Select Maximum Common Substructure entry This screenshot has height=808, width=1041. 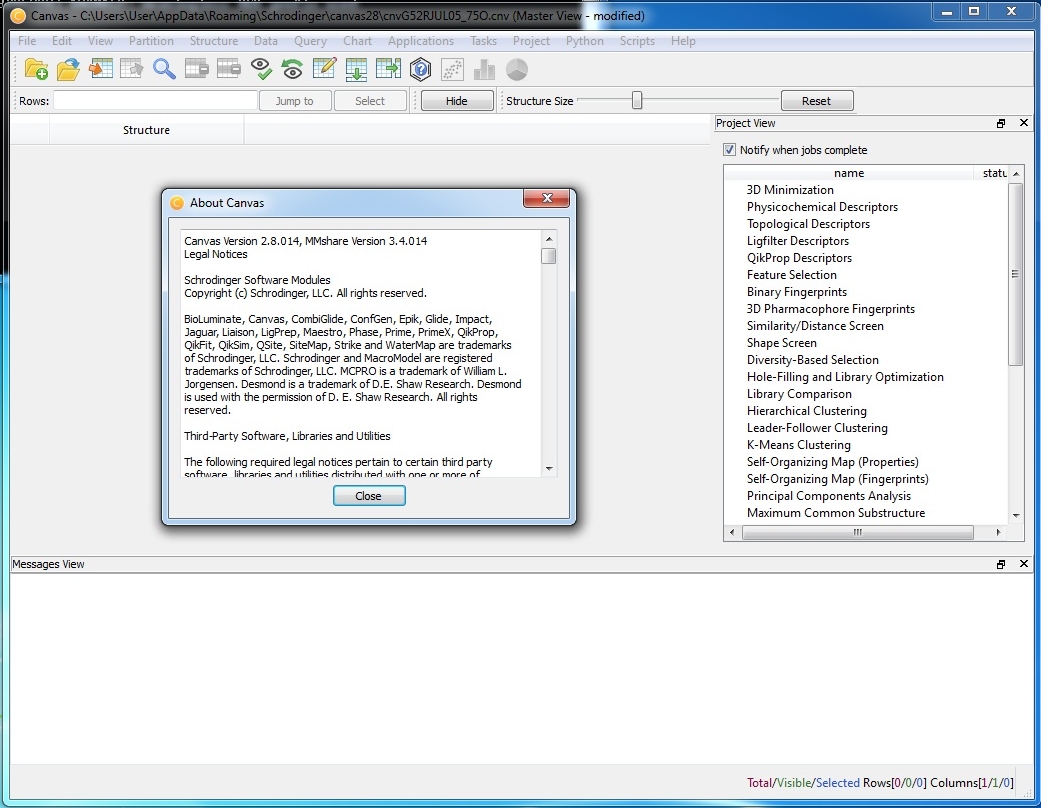pos(836,513)
